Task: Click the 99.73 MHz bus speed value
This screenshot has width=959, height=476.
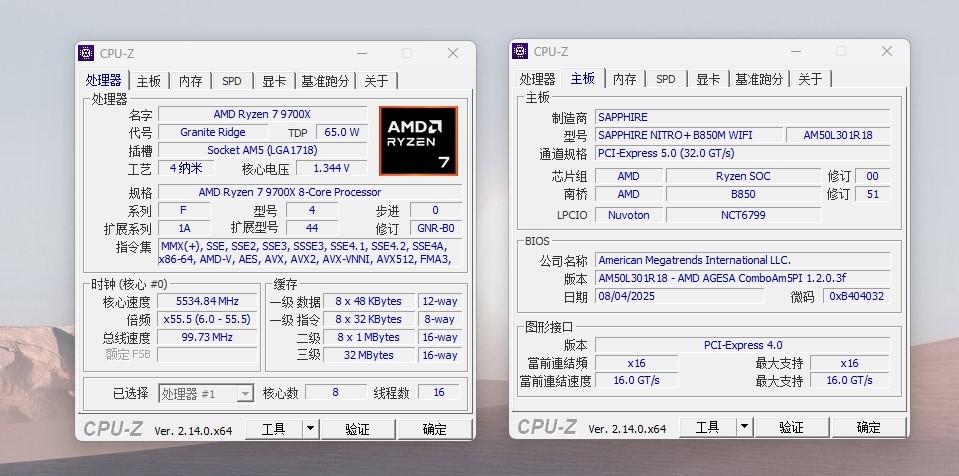Action: [x=207, y=337]
